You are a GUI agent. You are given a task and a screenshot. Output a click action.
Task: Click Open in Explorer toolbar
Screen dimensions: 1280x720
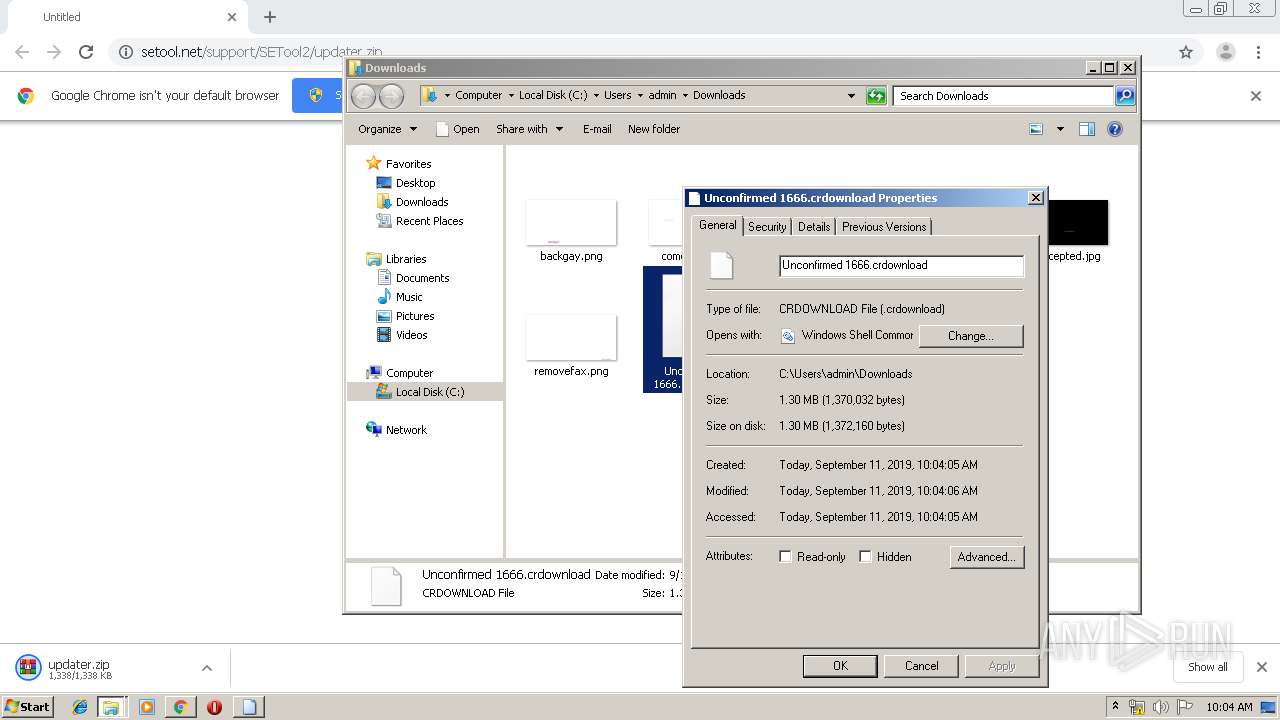tap(458, 129)
